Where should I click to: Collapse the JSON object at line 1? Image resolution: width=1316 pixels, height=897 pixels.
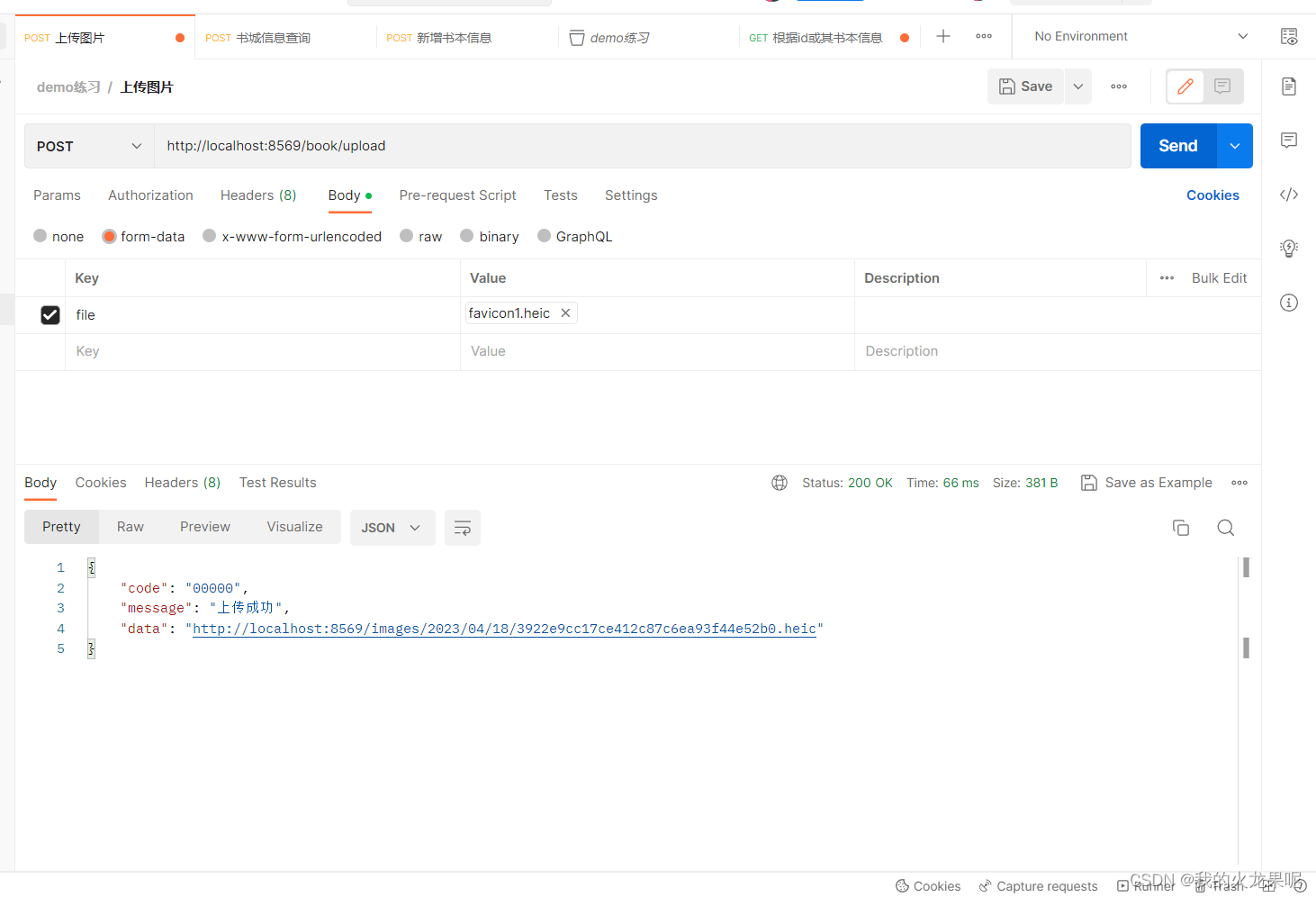point(91,567)
